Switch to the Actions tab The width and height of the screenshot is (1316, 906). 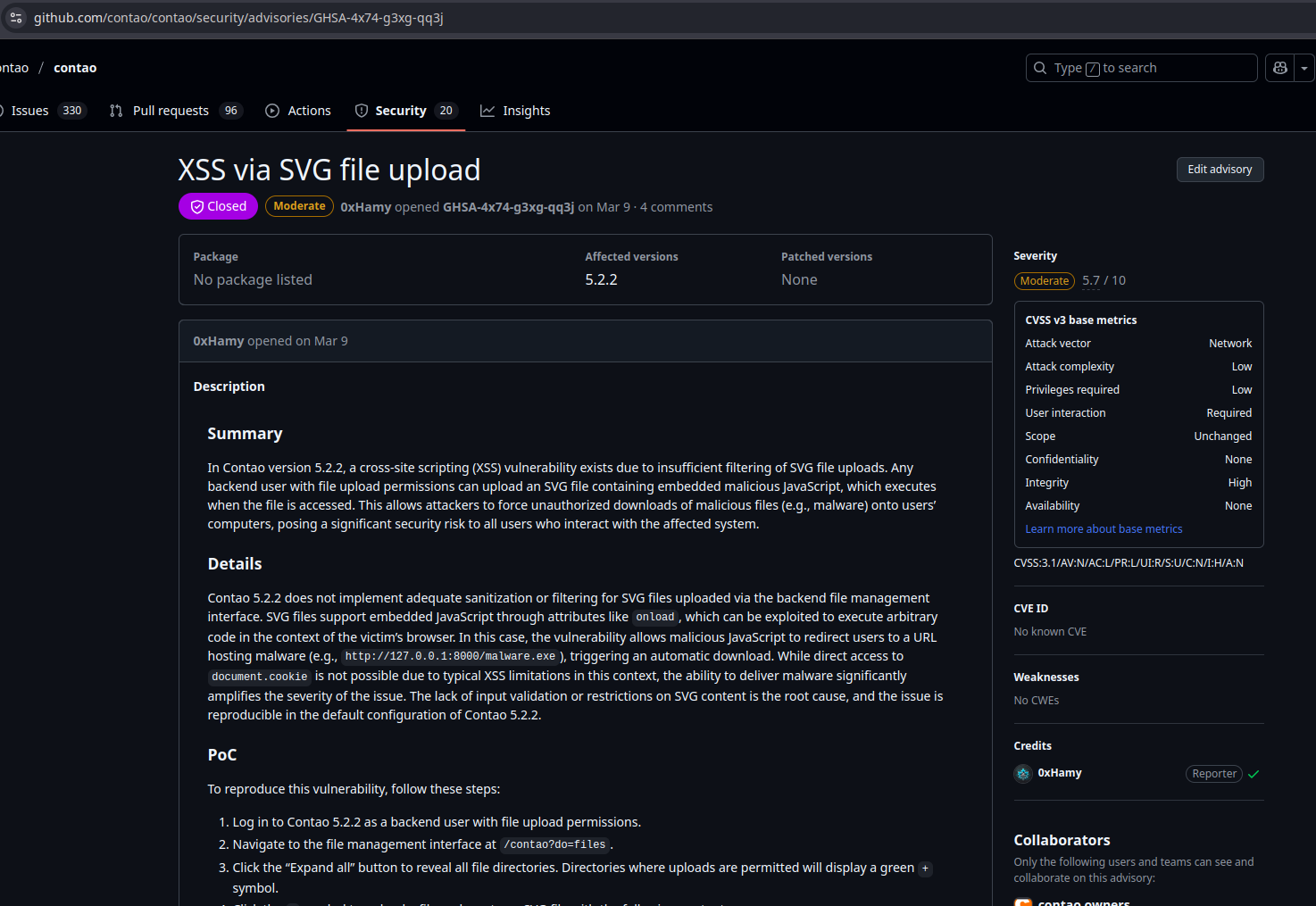(298, 111)
